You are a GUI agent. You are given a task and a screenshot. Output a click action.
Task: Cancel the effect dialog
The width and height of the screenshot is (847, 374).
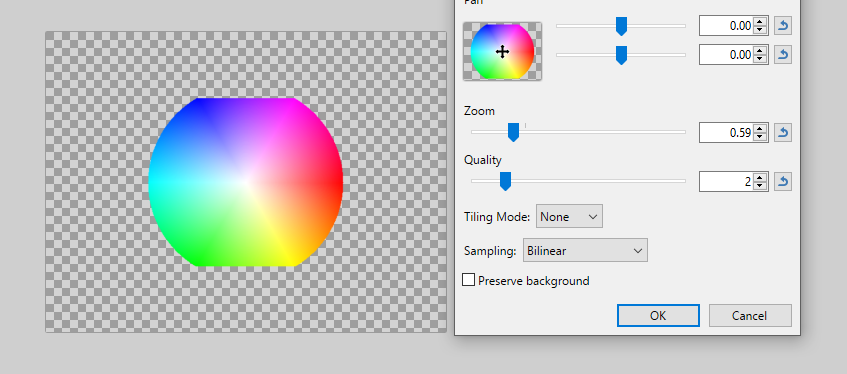[750, 316]
